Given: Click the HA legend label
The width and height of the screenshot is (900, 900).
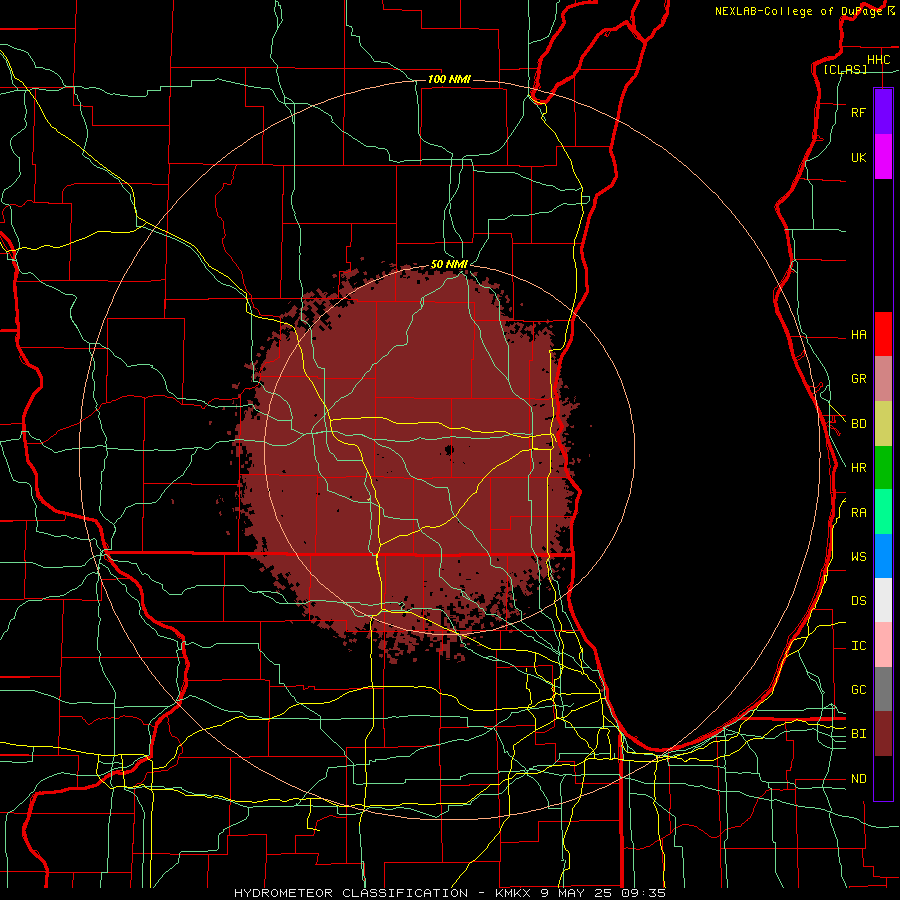Looking at the screenshot, I should [858, 335].
